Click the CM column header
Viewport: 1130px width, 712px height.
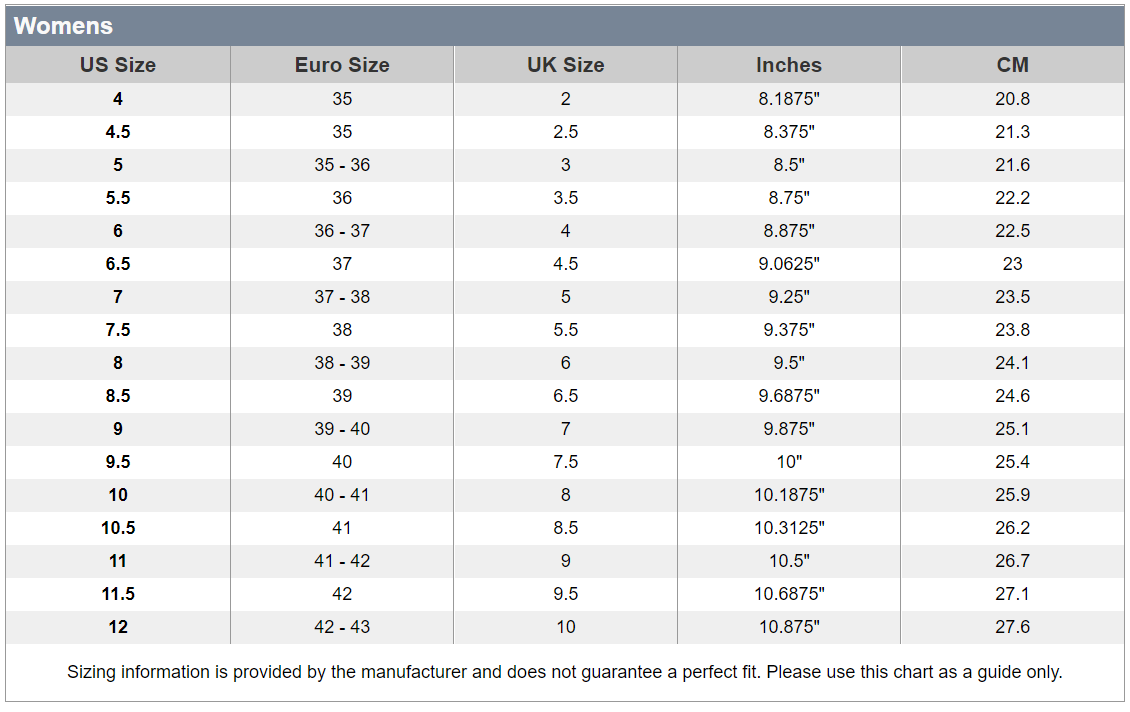coord(1013,65)
